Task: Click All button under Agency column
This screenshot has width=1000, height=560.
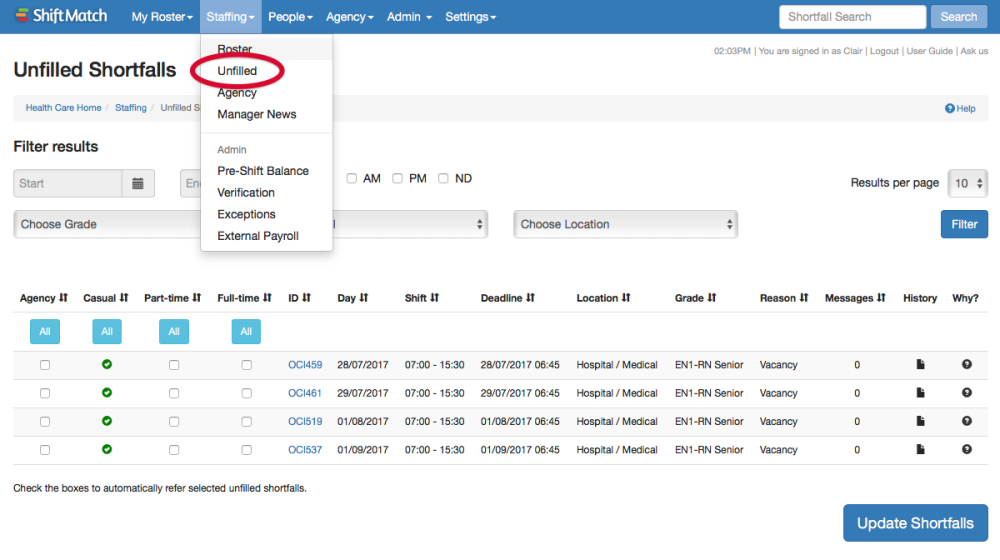Action: coord(45,332)
